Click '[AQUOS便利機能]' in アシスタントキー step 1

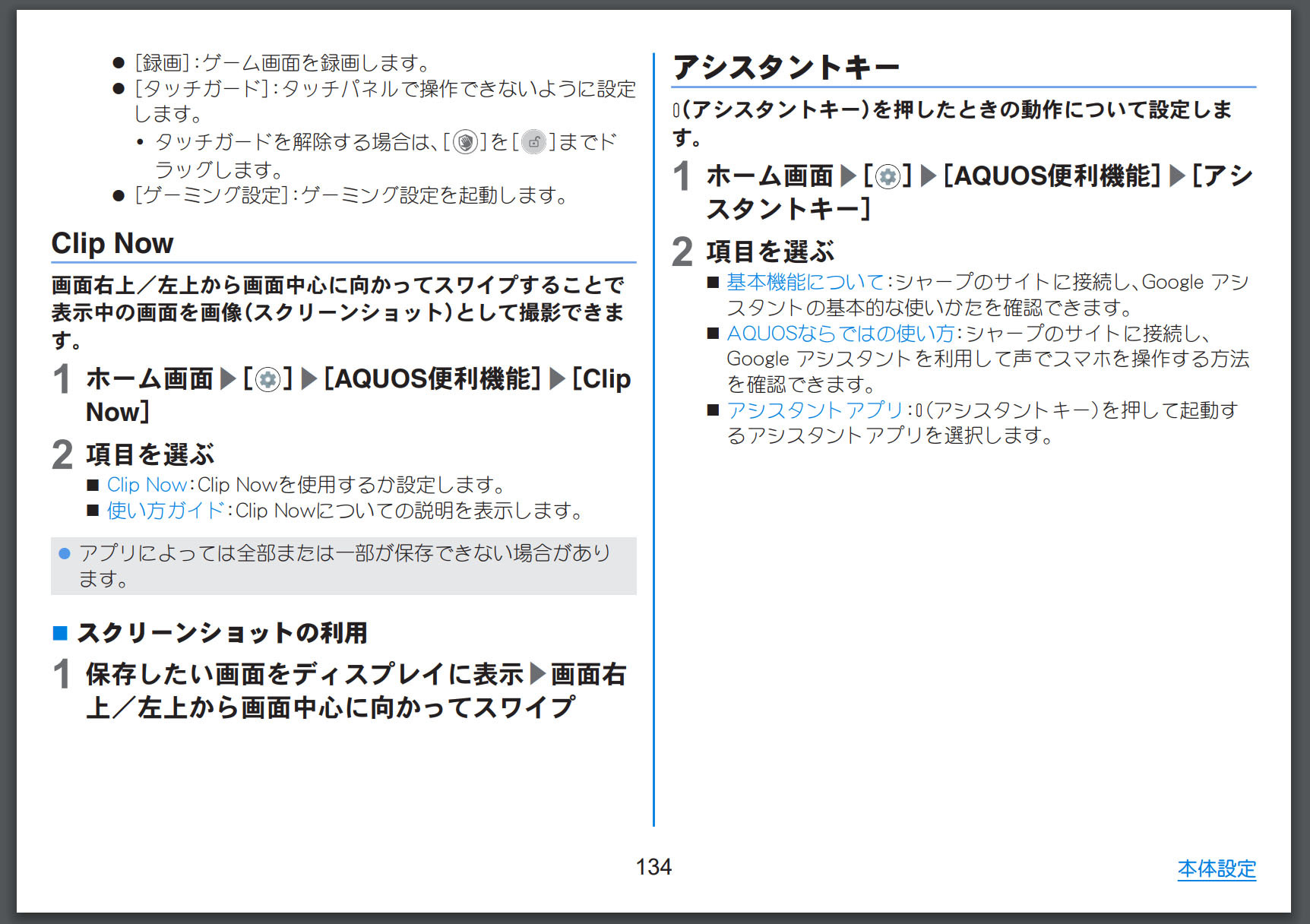click(x=1052, y=176)
